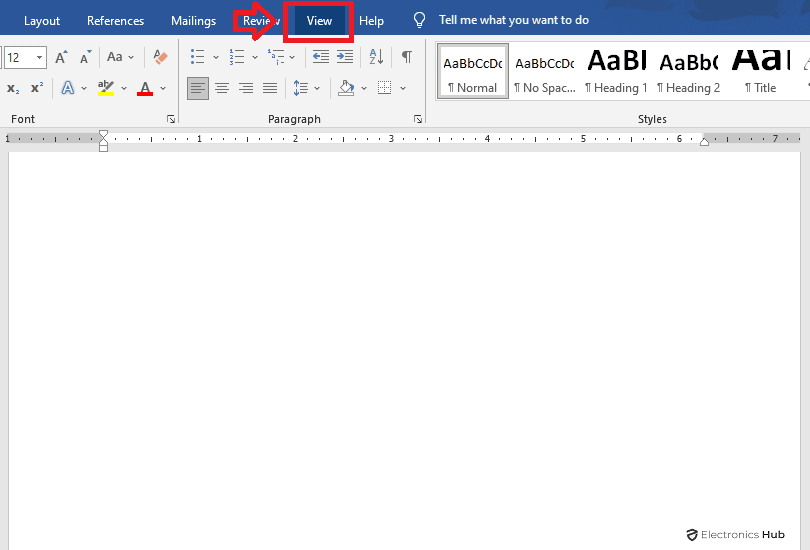Apply a numbered list
The width and height of the screenshot is (810, 550).
[x=237, y=57]
